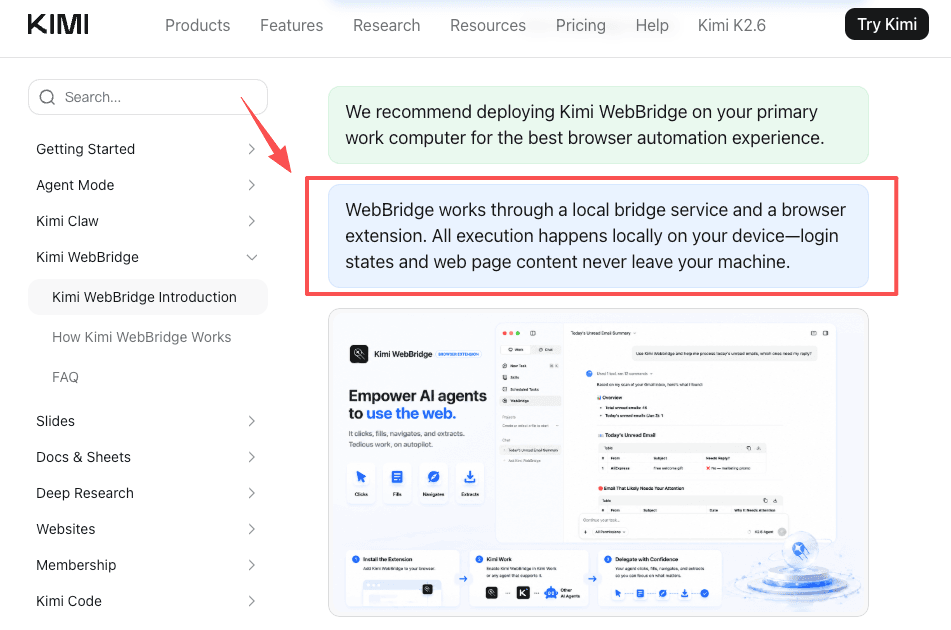Screen dimensions: 951x630
Task: Open How Kimi WebBridge Works page
Action: point(141,337)
